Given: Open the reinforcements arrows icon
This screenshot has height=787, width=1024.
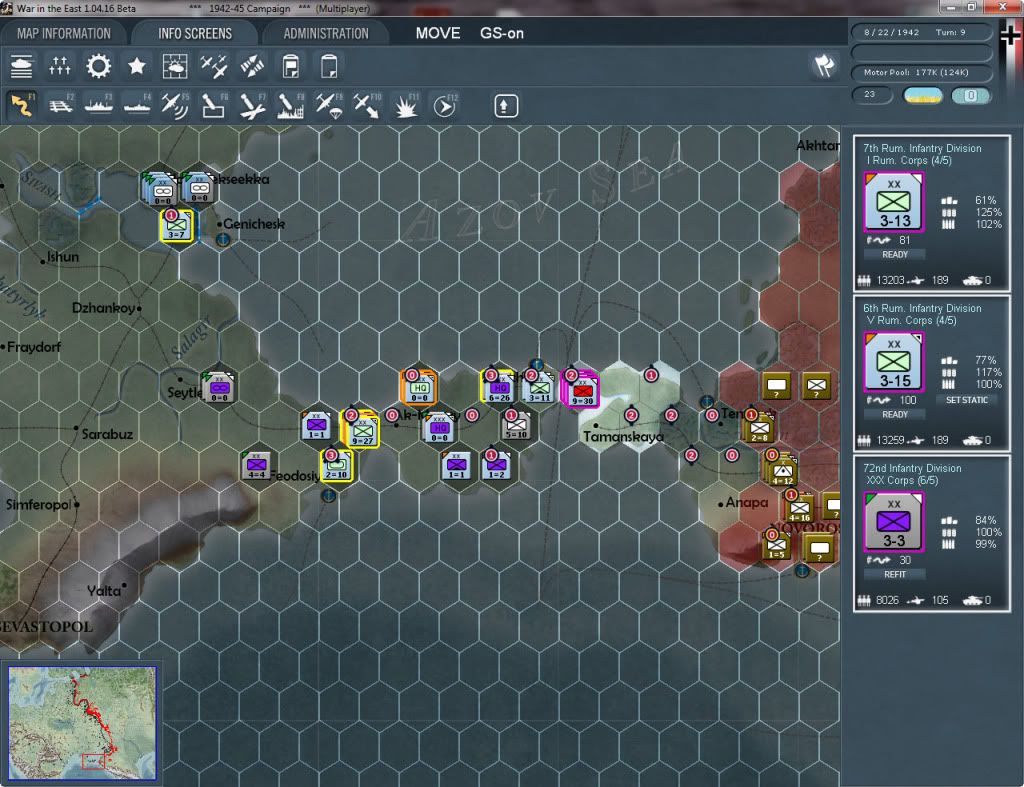Looking at the screenshot, I should click(x=60, y=66).
